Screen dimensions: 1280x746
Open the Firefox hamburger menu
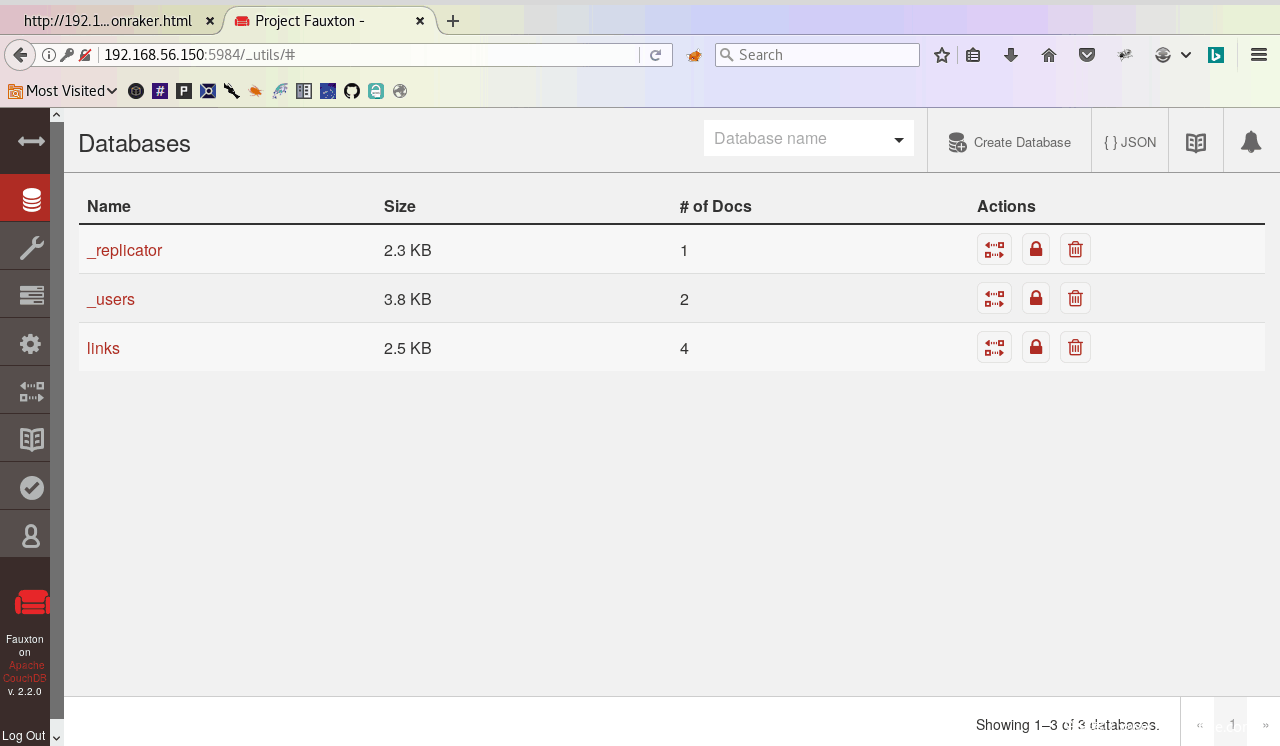click(x=1259, y=55)
